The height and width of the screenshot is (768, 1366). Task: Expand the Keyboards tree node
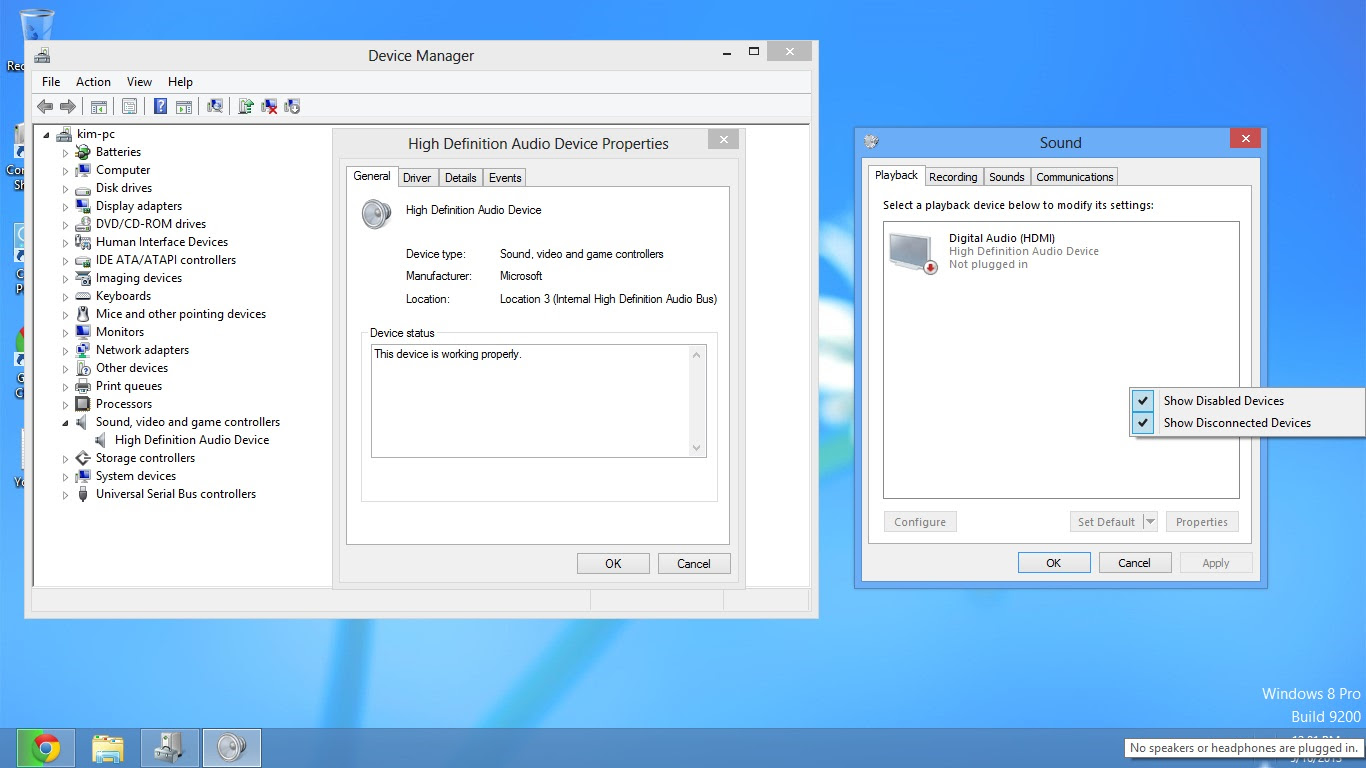point(66,297)
